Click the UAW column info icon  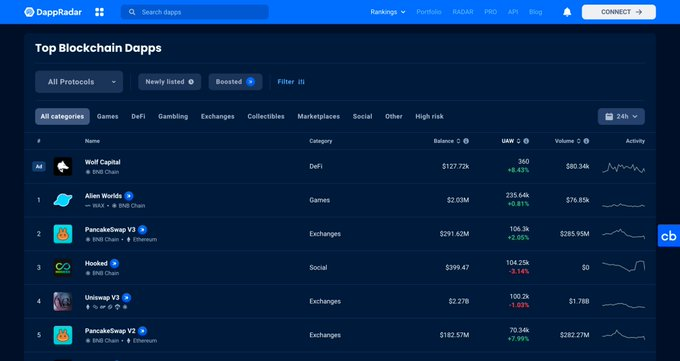click(x=526, y=141)
